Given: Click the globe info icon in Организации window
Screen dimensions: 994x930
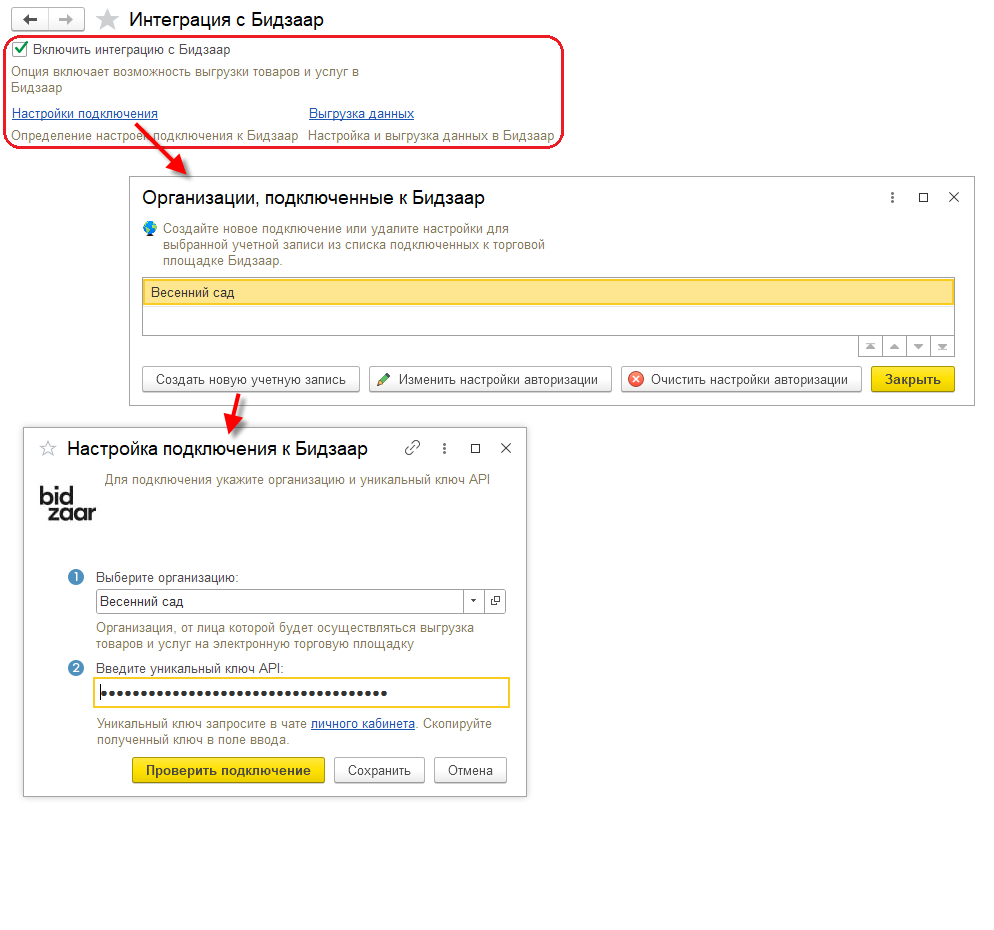Looking at the screenshot, I should point(150,228).
